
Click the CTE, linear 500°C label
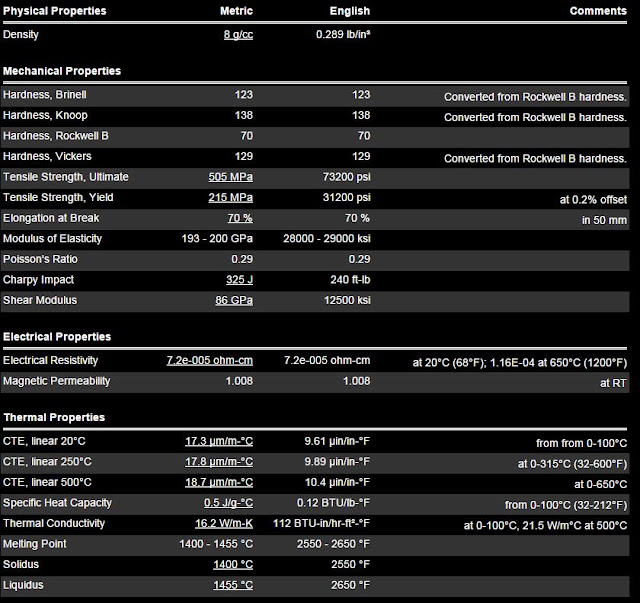[x=47, y=482]
